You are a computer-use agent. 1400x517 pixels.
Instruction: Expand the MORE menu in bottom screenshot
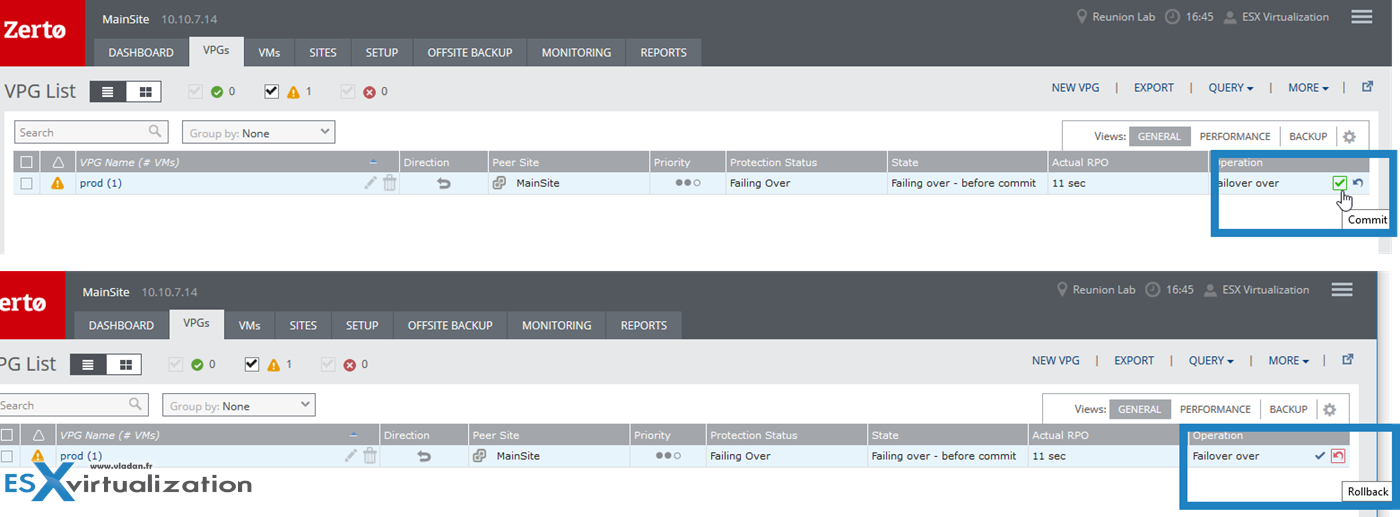click(x=1288, y=361)
